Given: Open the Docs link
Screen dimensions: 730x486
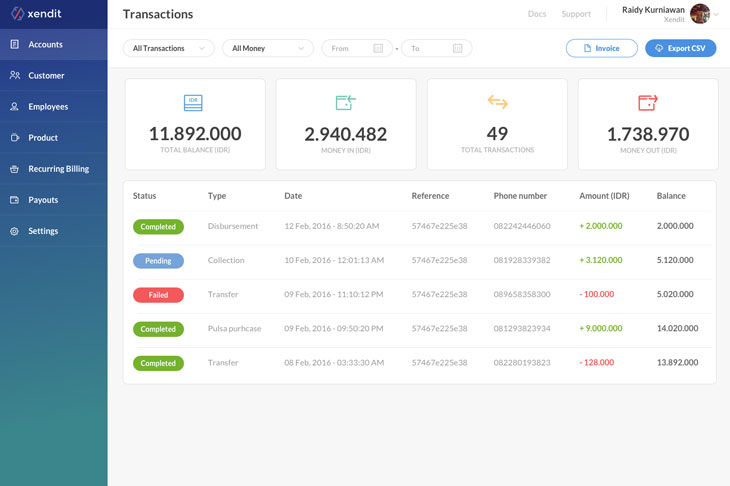Looking at the screenshot, I should click(x=537, y=14).
